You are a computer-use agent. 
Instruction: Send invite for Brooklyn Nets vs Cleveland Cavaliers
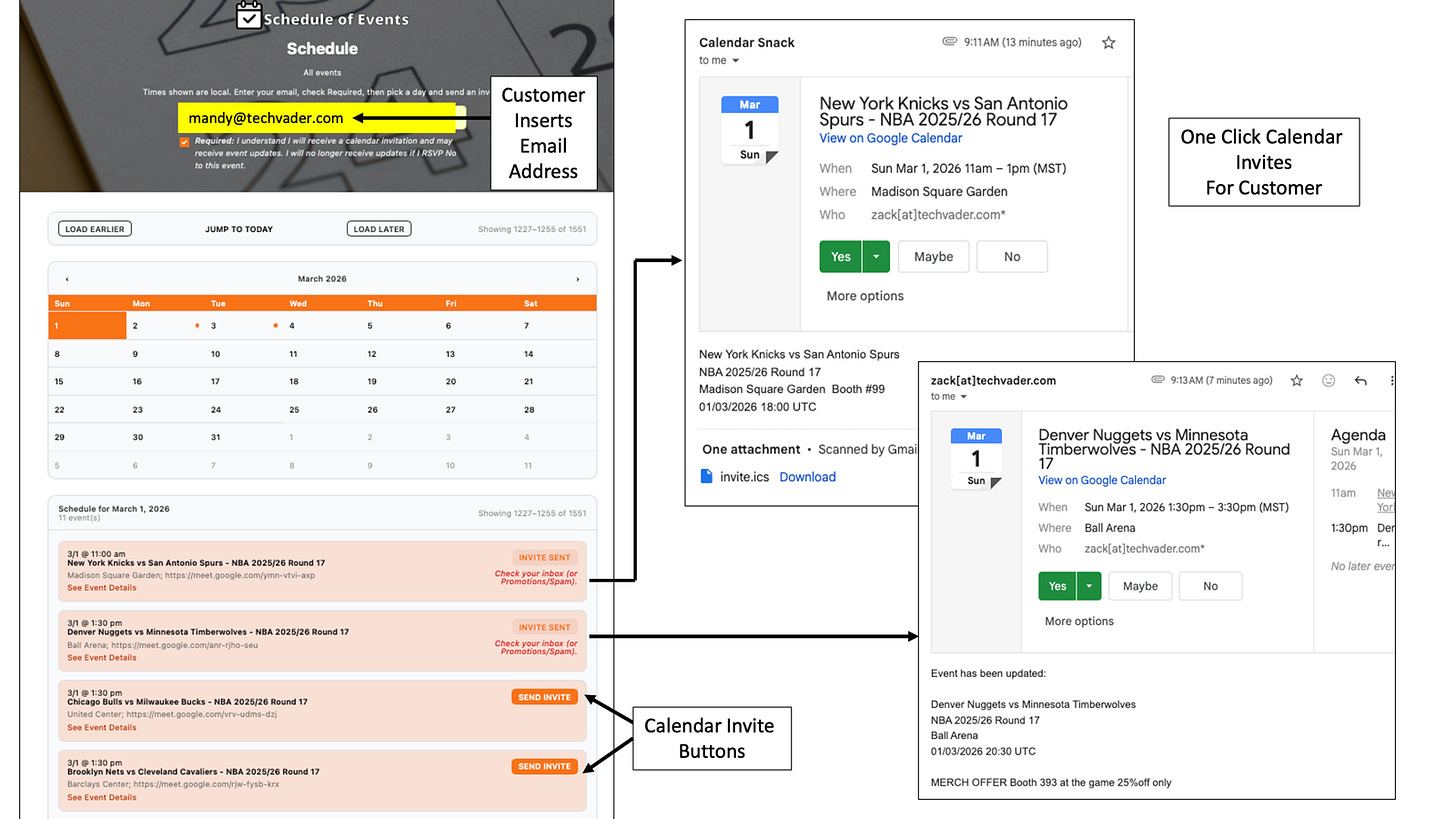tap(545, 767)
